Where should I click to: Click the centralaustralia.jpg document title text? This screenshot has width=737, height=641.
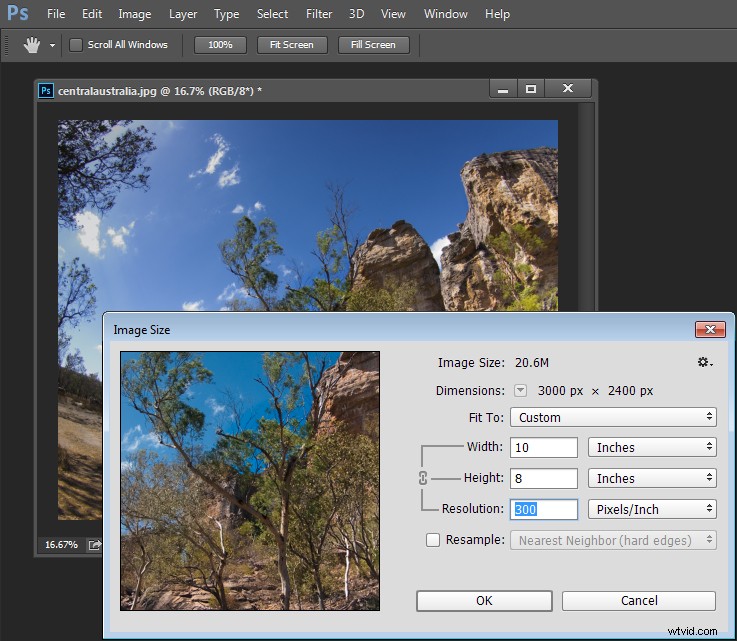point(160,91)
